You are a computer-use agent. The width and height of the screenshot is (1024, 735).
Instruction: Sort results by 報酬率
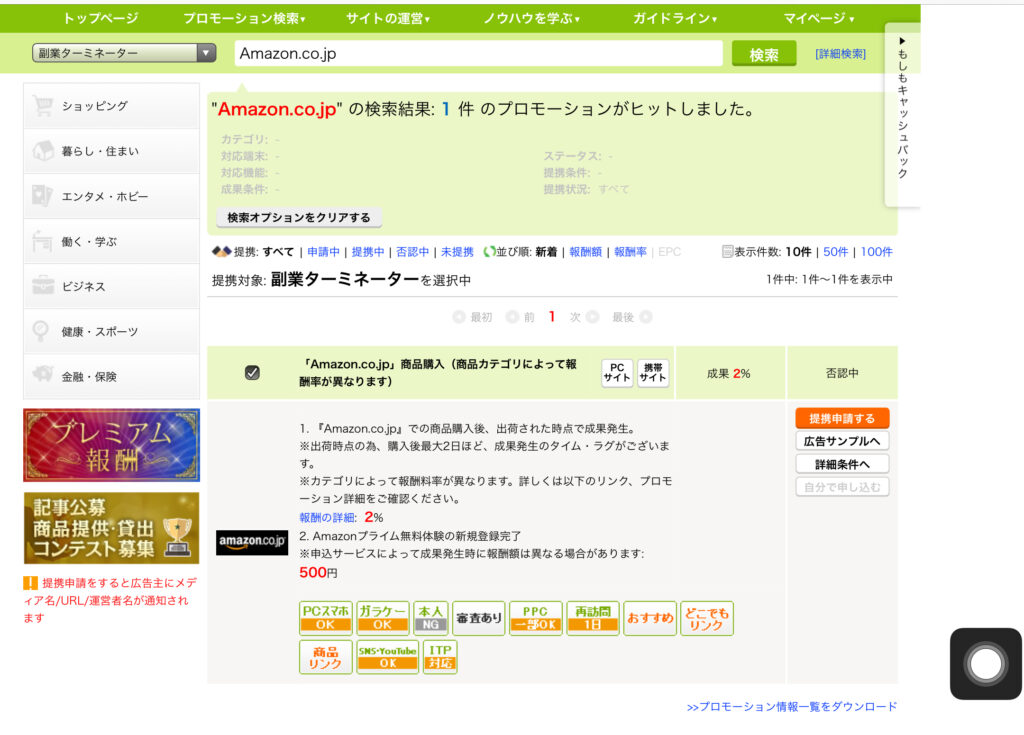click(x=630, y=252)
